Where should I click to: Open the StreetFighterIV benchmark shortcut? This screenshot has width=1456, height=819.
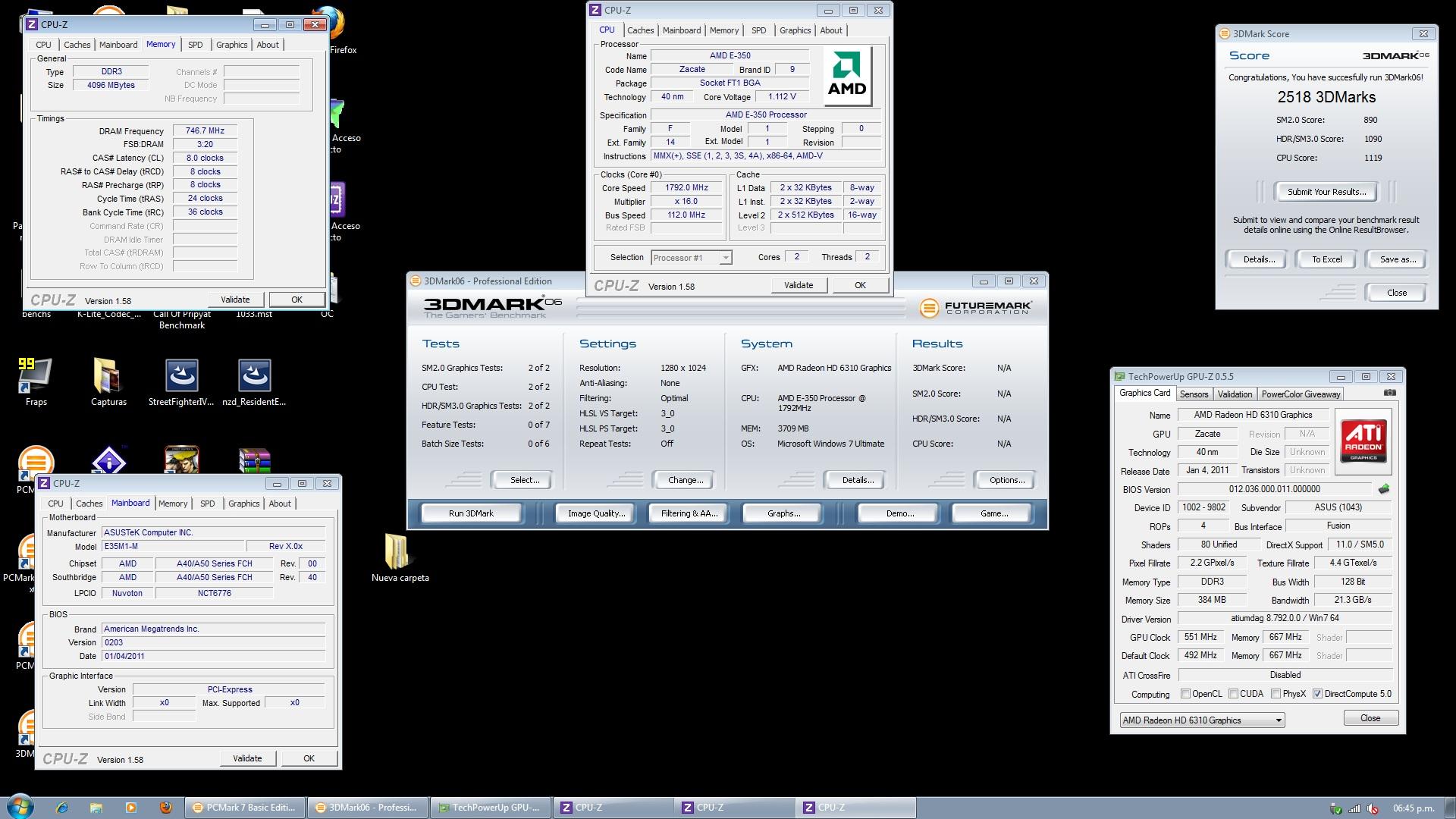pos(181,381)
